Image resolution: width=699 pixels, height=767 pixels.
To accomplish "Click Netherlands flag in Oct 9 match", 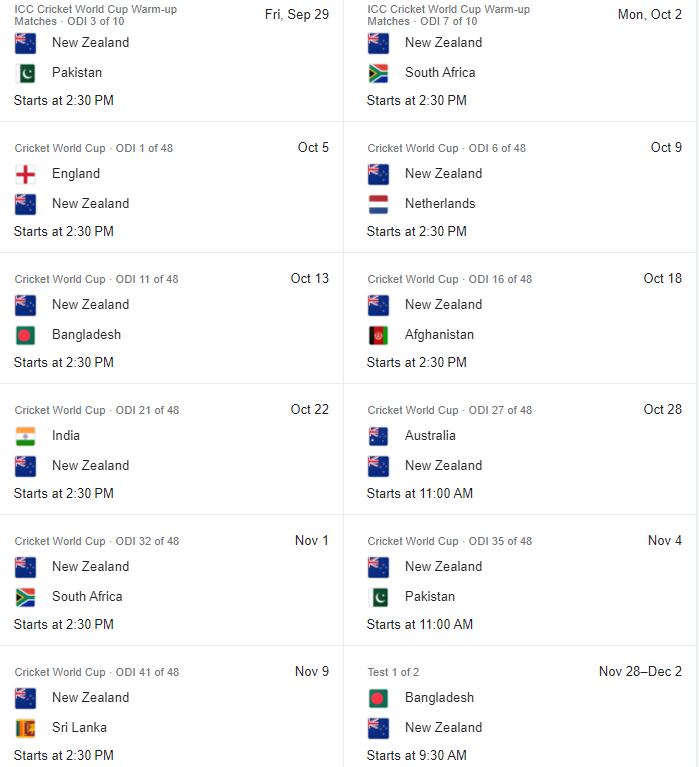I will click(378, 204).
